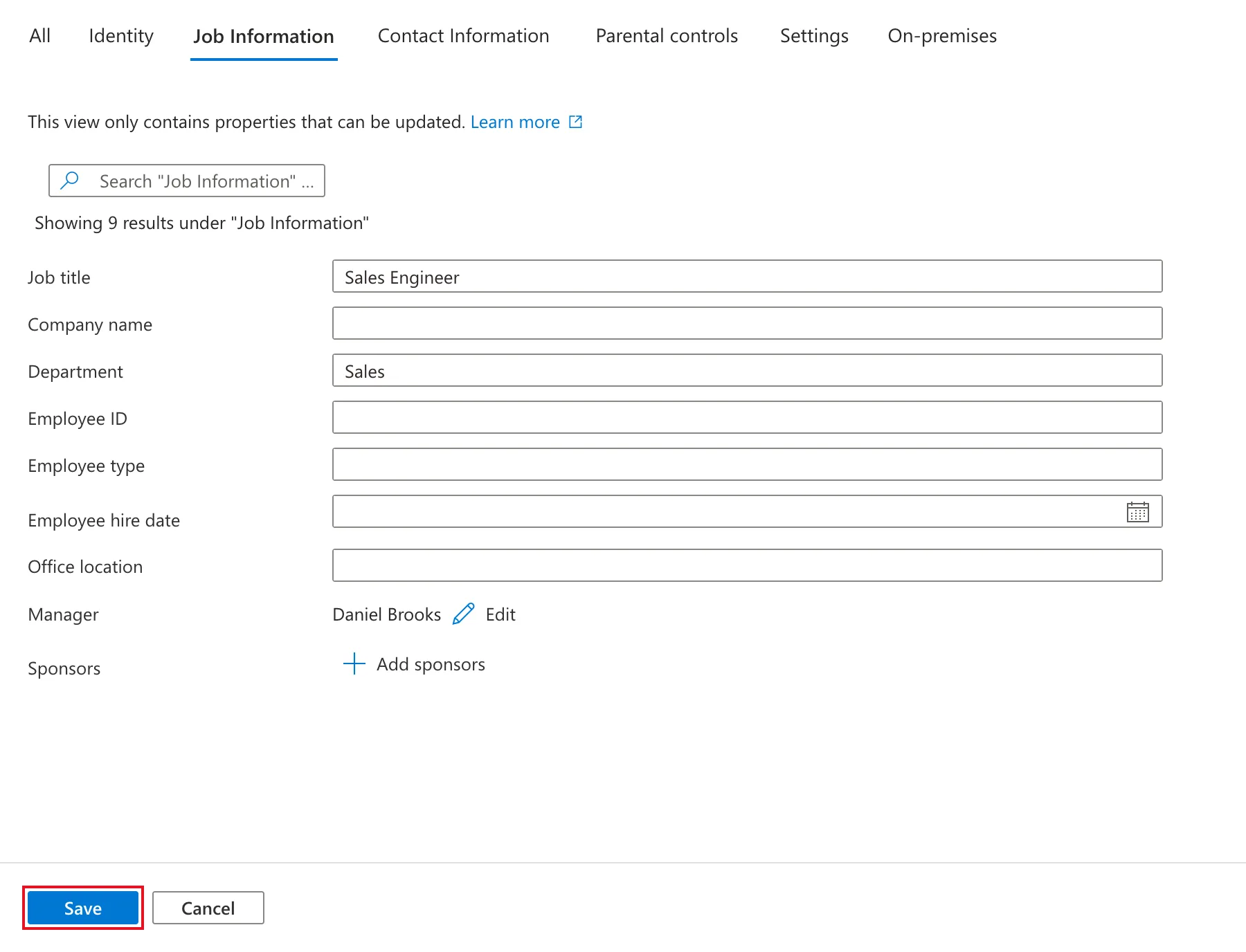
Task: Click the search magnifier icon
Action: pos(70,181)
